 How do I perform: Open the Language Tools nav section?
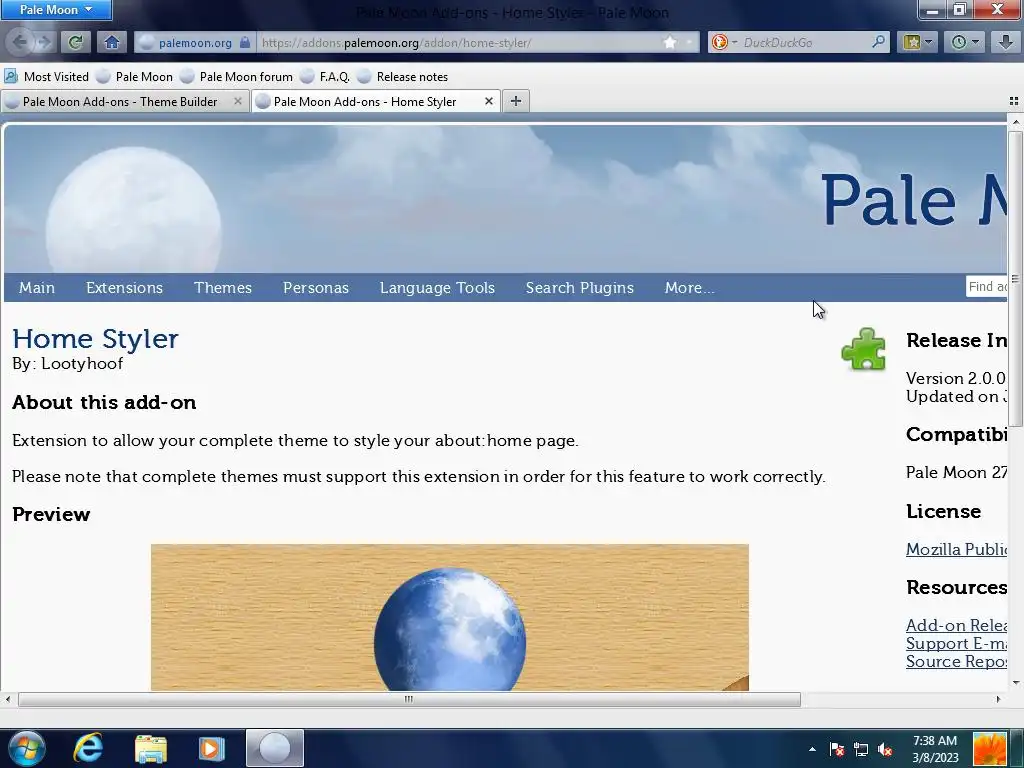(437, 287)
